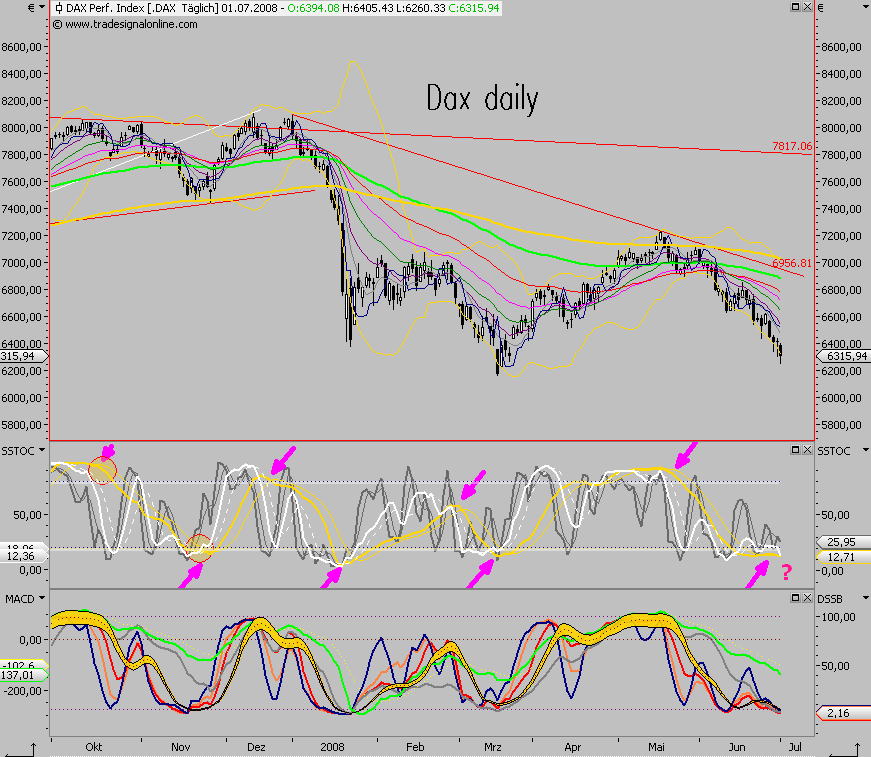The image size is (871, 757).
Task: Maximize the DAX price chart pane
Action: (x=795, y=7)
